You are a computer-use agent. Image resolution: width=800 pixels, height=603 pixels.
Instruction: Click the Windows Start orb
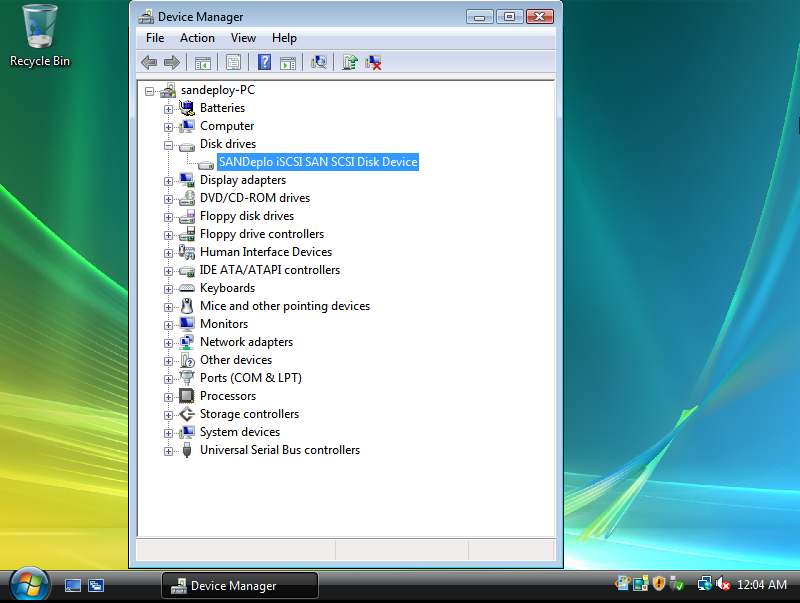pyautogui.click(x=30, y=585)
